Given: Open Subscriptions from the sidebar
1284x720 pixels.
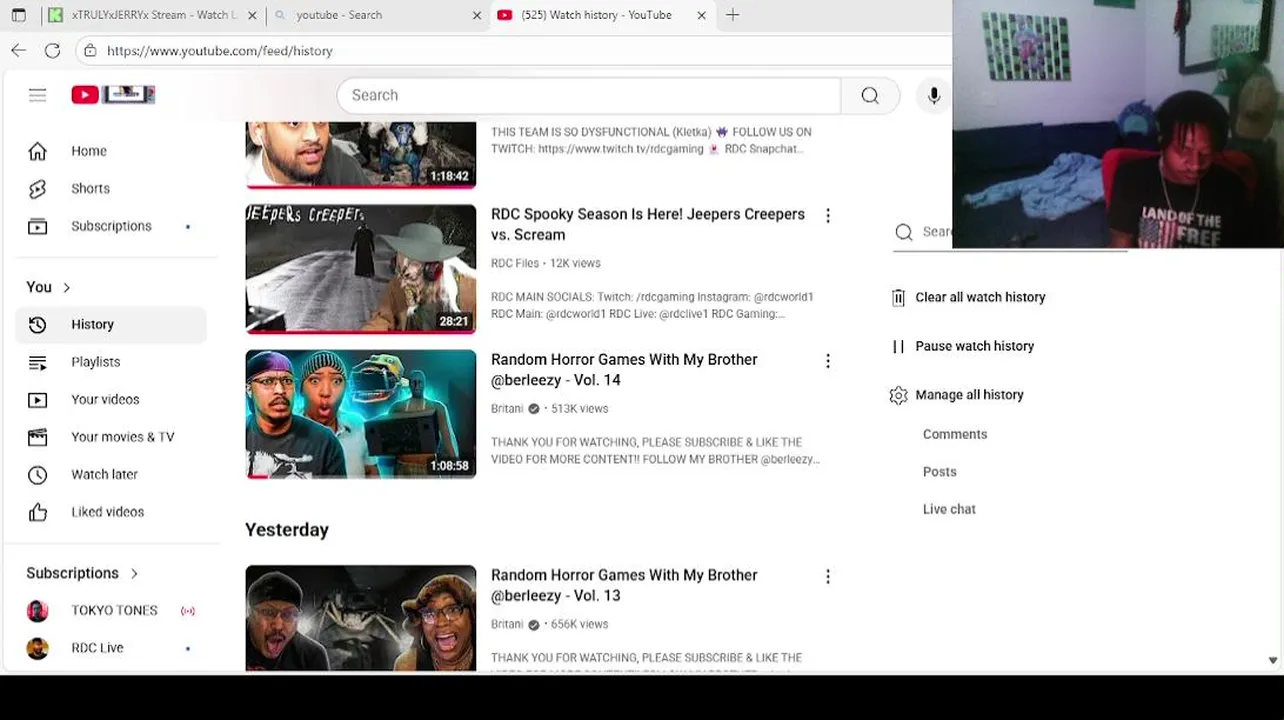Looking at the screenshot, I should tap(111, 226).
